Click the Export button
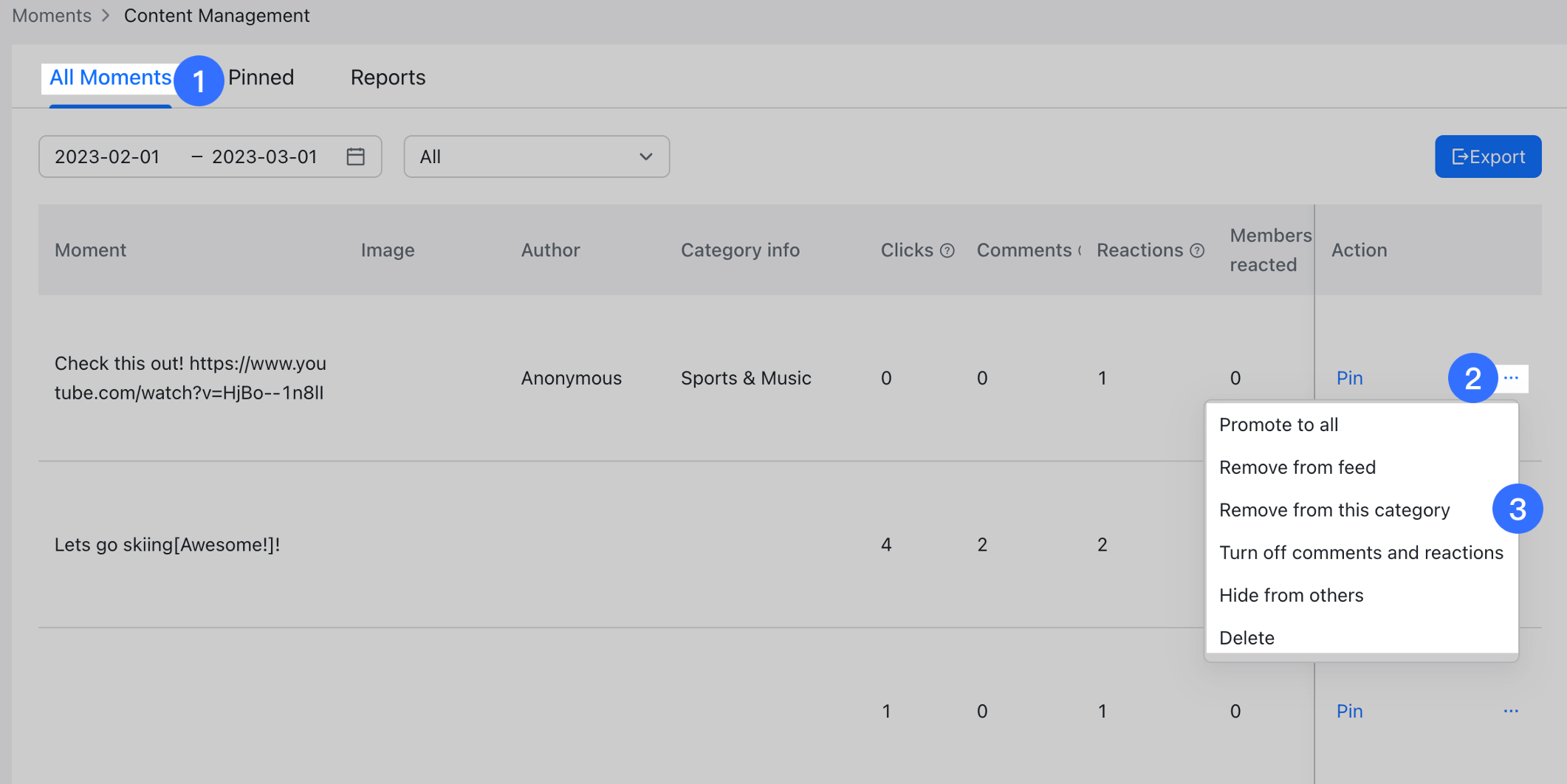 coord(1487,157)
